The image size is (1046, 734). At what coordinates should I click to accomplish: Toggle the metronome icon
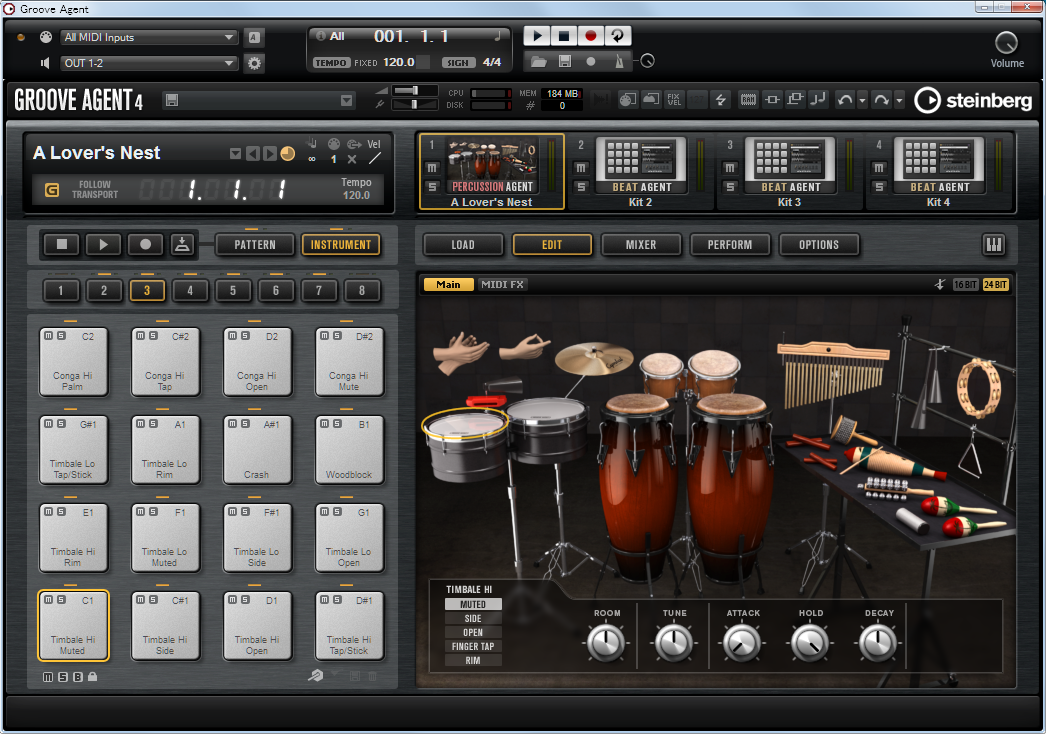pos(618,61)
